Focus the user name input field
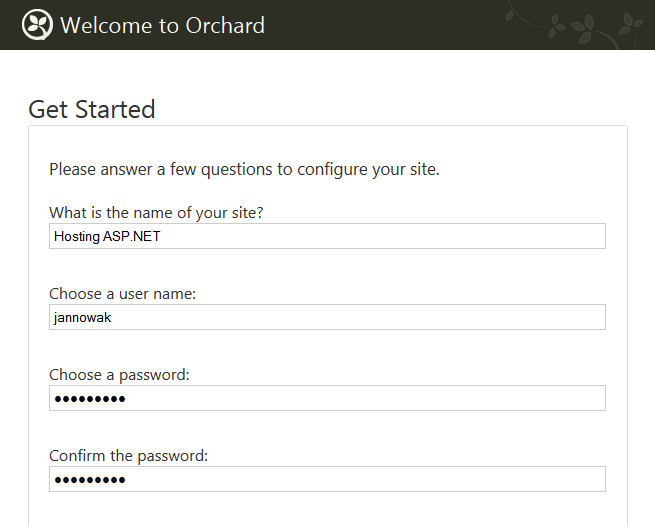The image size is (655, 525). pos(327,317)
